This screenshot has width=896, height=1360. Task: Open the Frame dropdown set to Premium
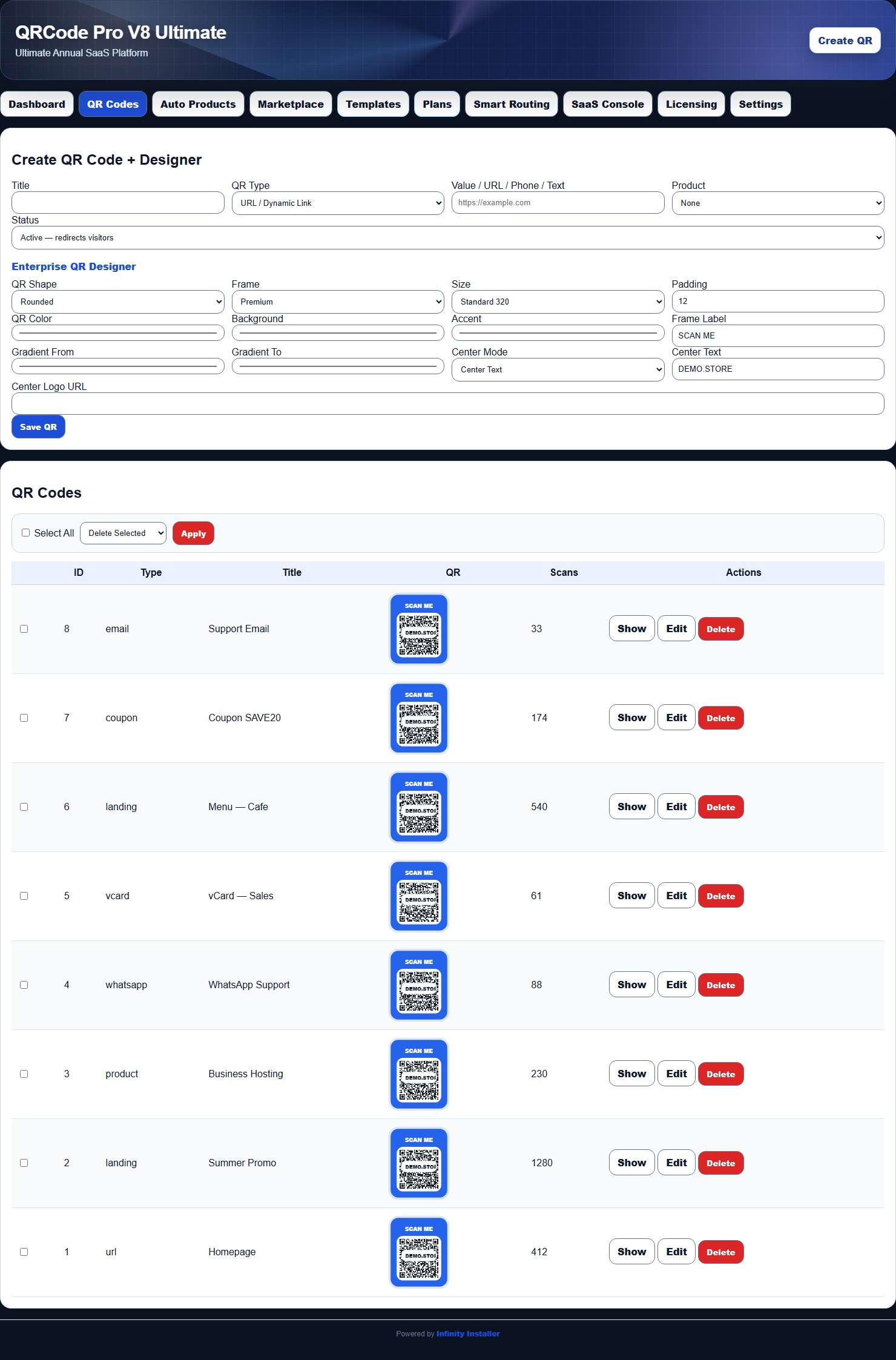[x=338, y=302]
